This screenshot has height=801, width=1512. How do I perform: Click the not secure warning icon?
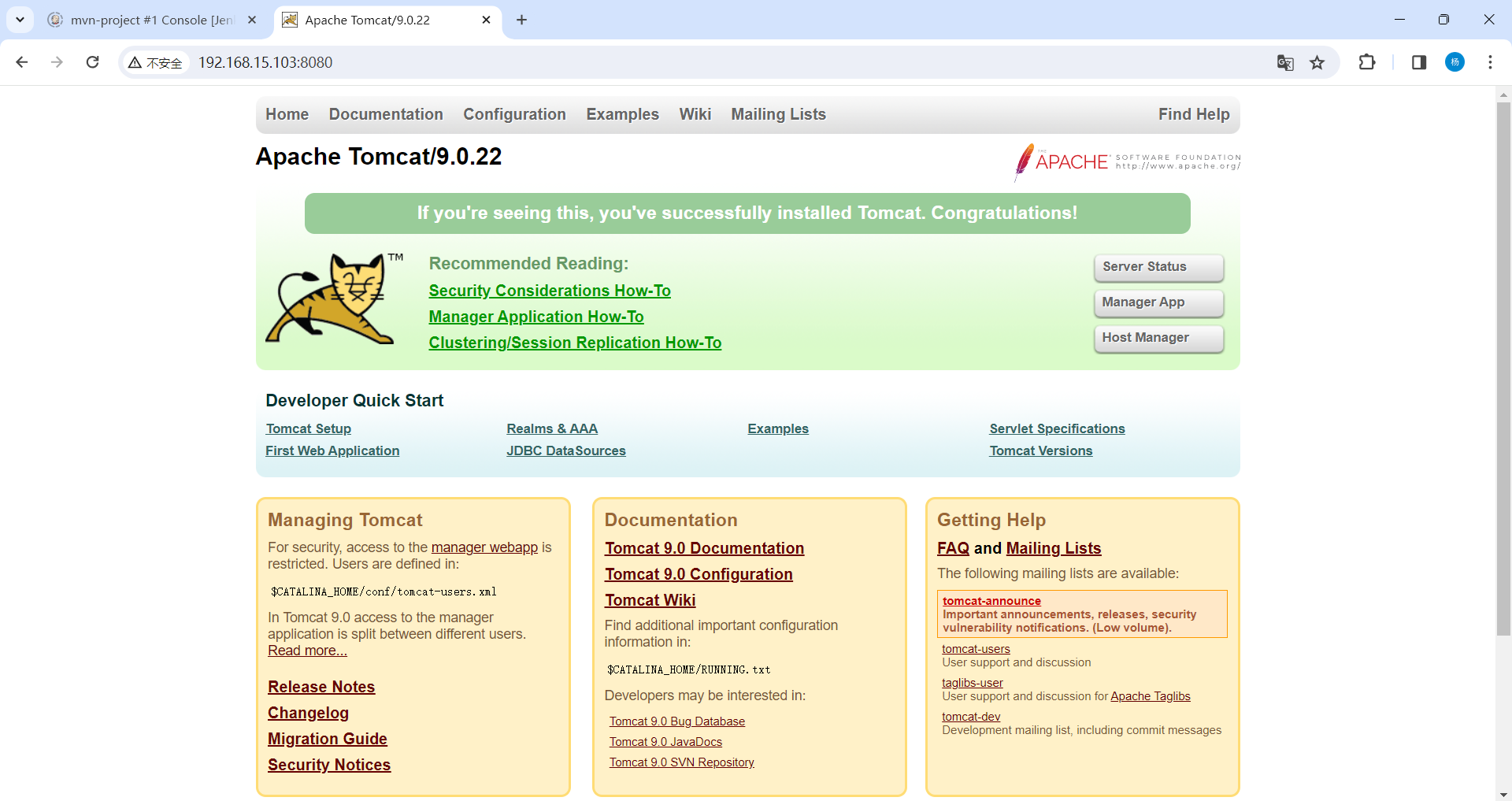[155, 62]
